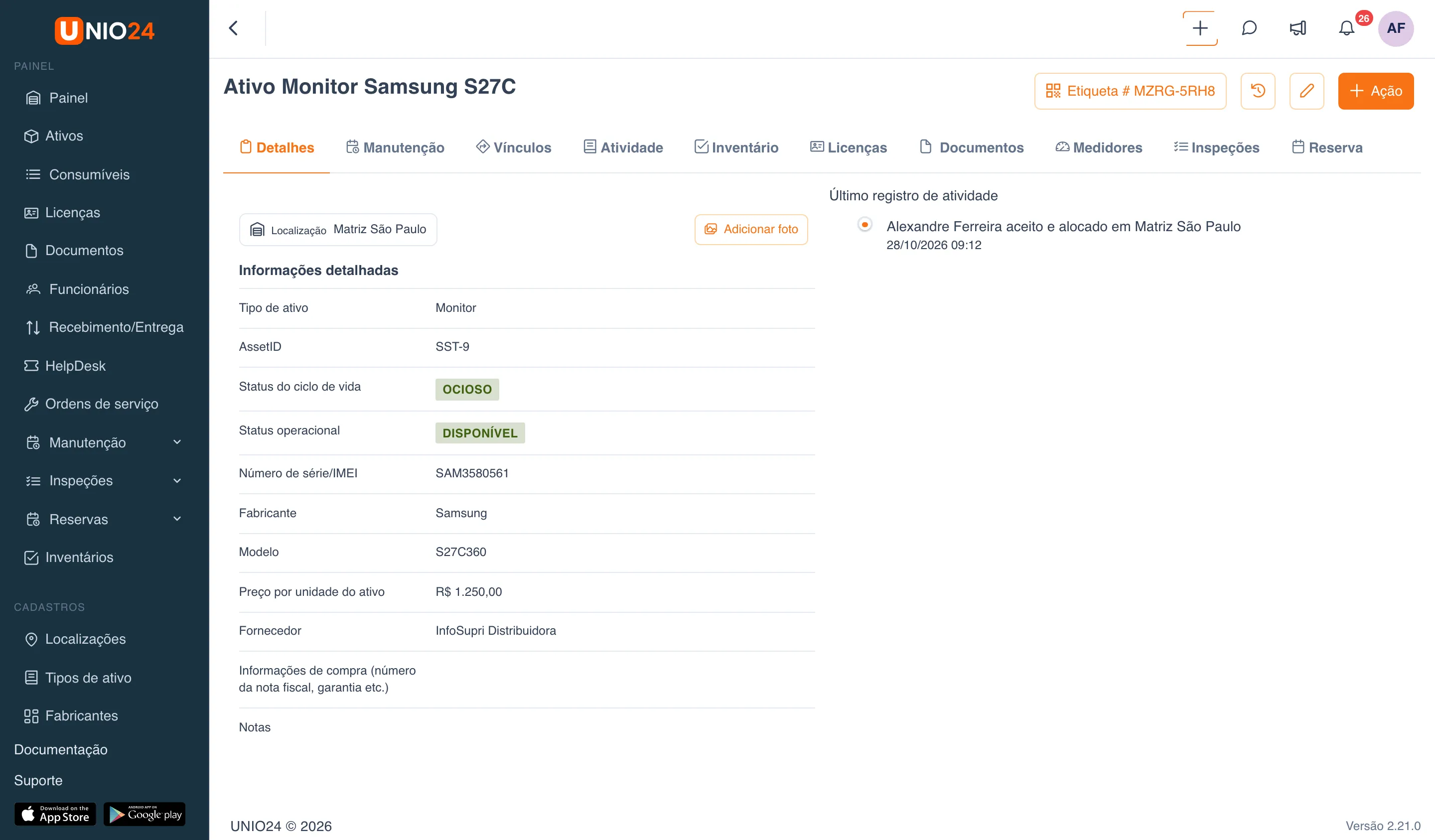Viewport: 1435px width, 840px height.
Task: Click the Google Play download badge
Action: 144,815
